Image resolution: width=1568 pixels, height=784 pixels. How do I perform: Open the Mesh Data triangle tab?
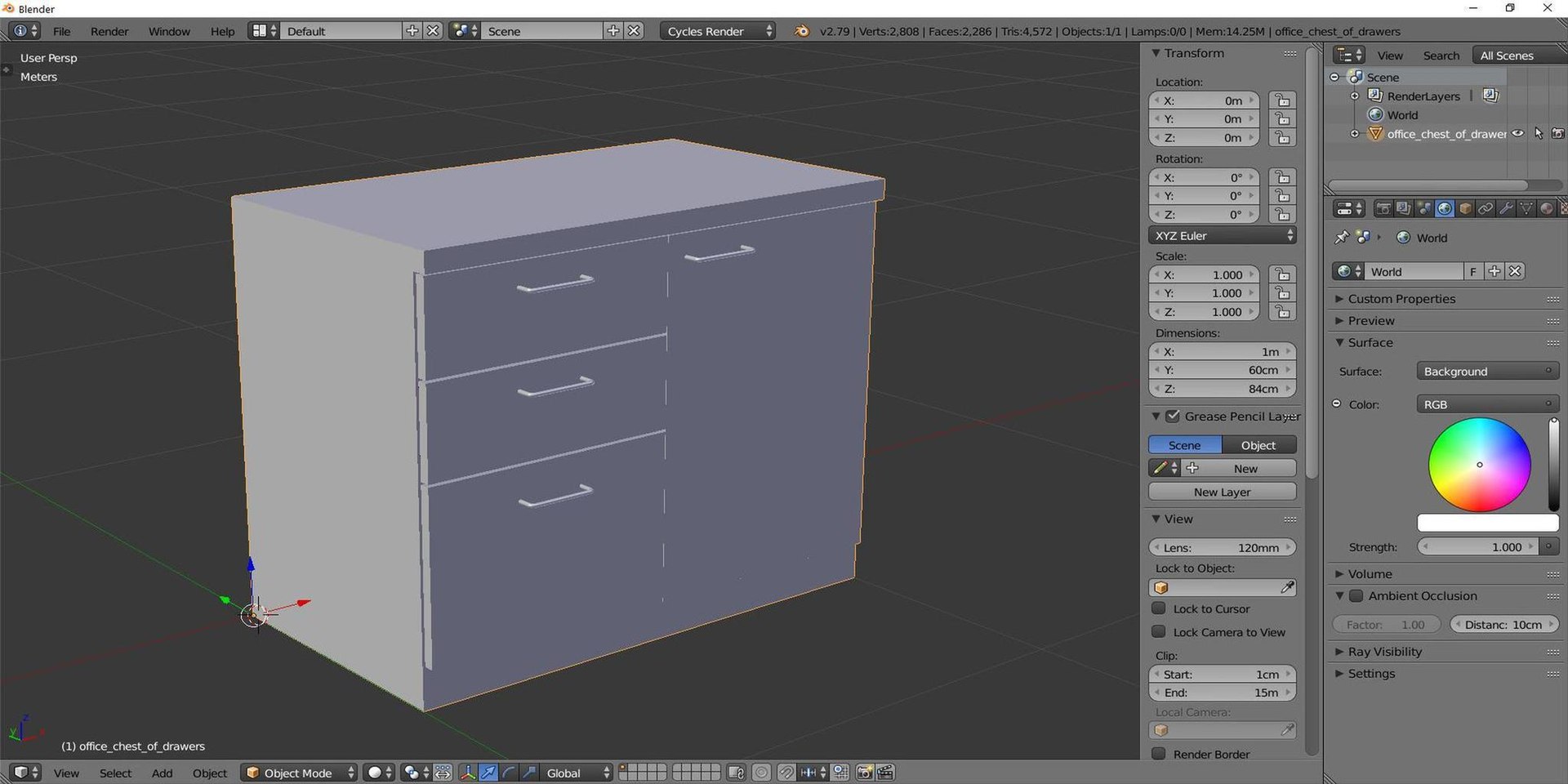coord(1526,209)
